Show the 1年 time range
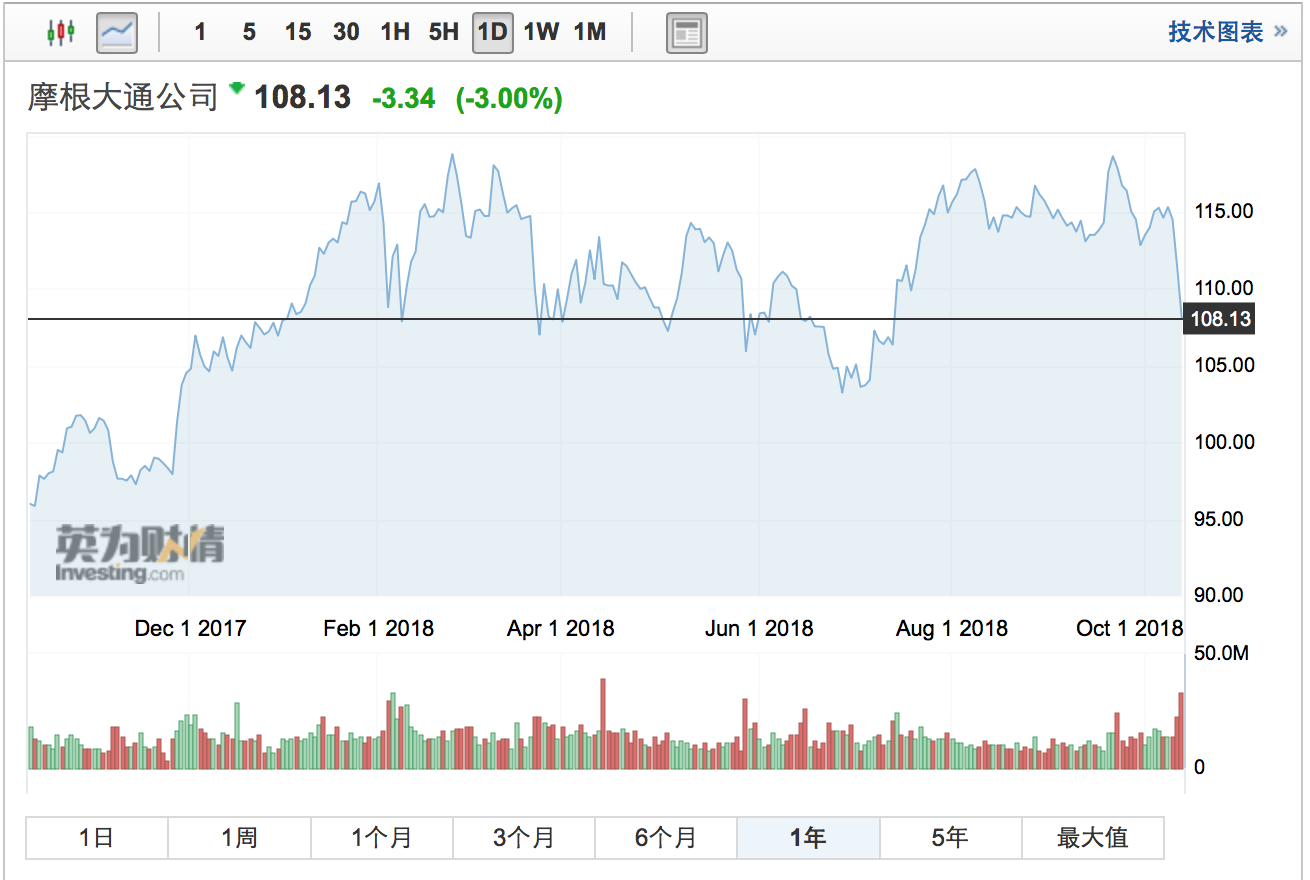This screenshot has width=1310, height=880. click(x=808, y=838)
